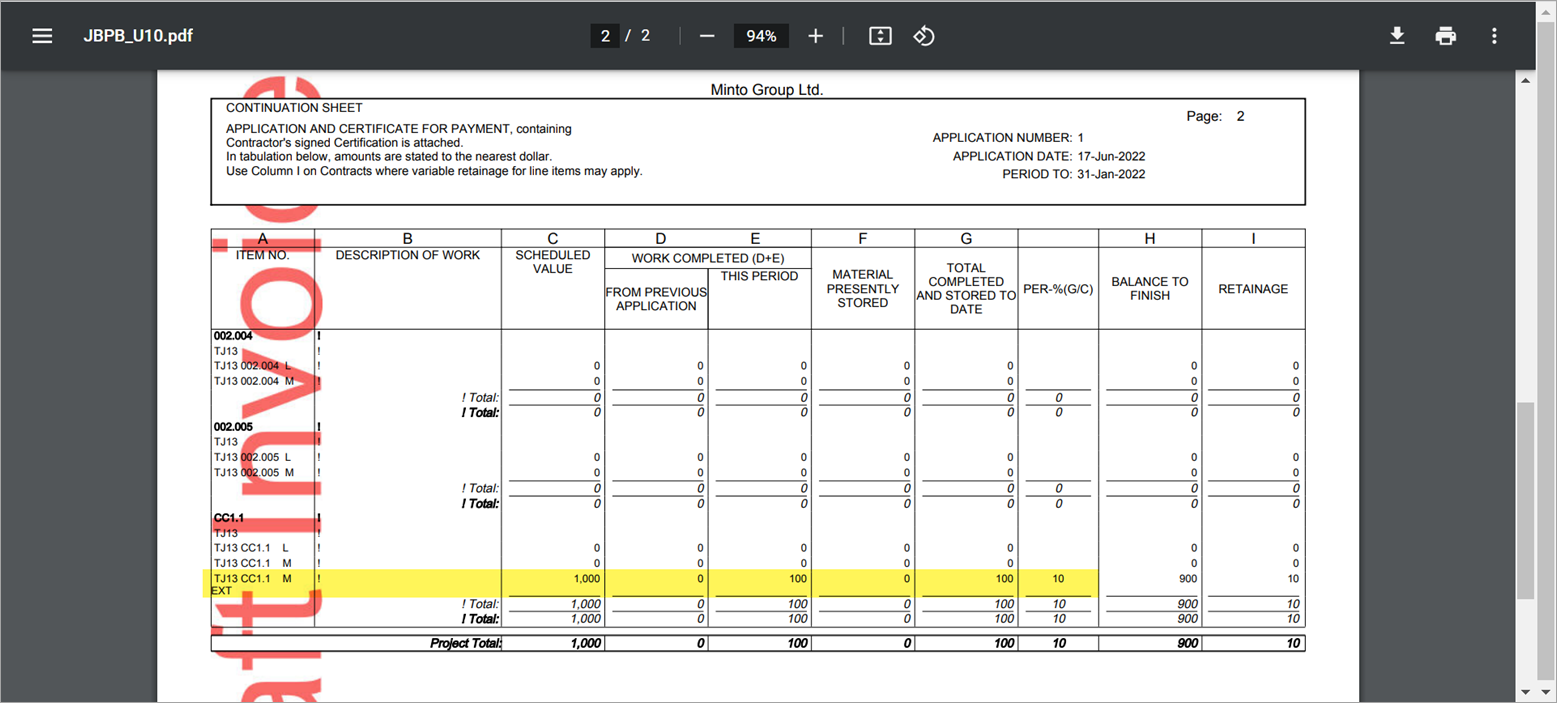Click the 002.005 item number heading
The height and width of the screenshot is (703, 1557).
pyautogui.click(x=232, y=426)
